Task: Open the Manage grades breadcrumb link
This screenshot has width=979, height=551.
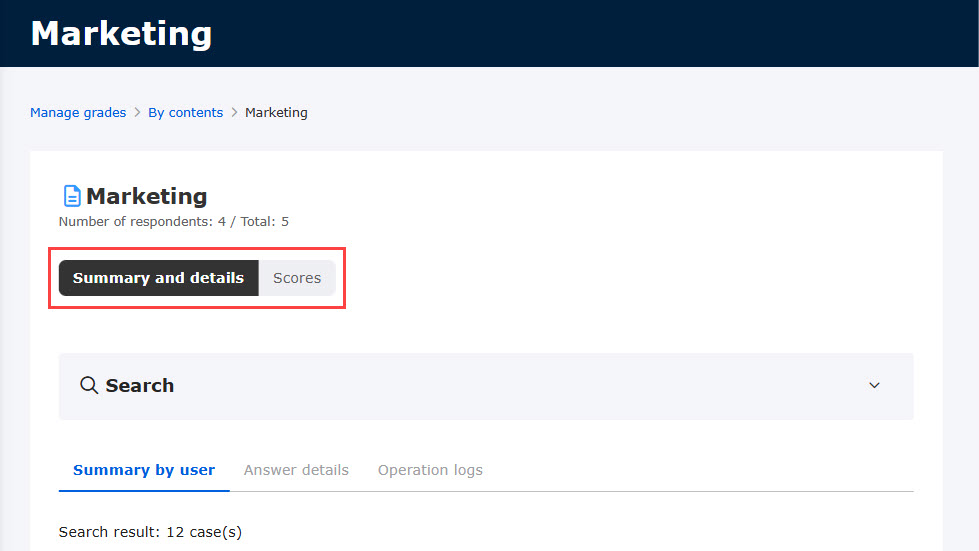Action: tap(78, 112)
